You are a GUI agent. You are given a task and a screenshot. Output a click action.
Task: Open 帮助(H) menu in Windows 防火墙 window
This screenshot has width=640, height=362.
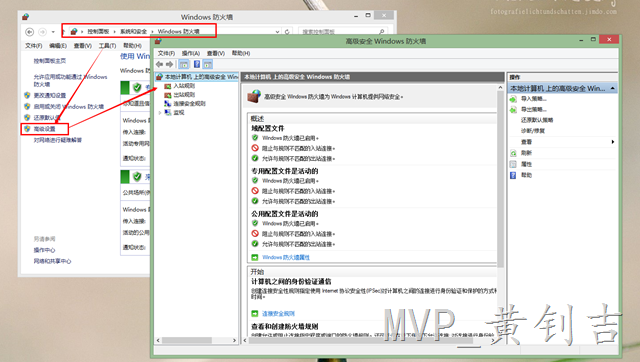coord(132,46)
